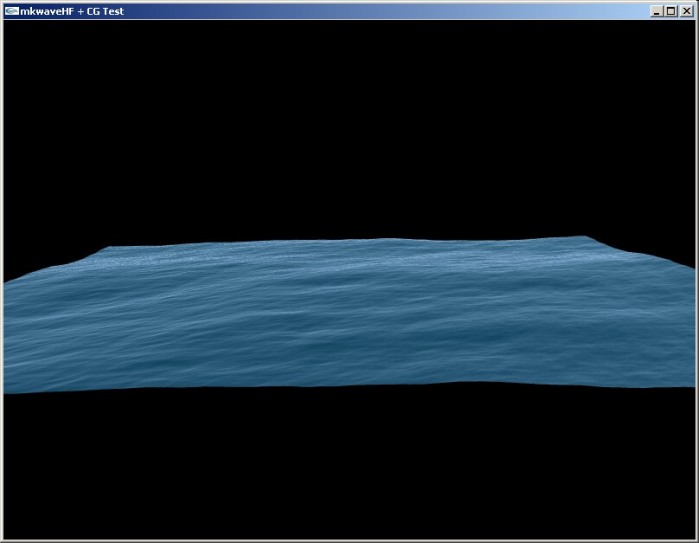699x543 pixels.
Task: Click the black bottom-right corner of the viewport
Action: pos(686,530)
